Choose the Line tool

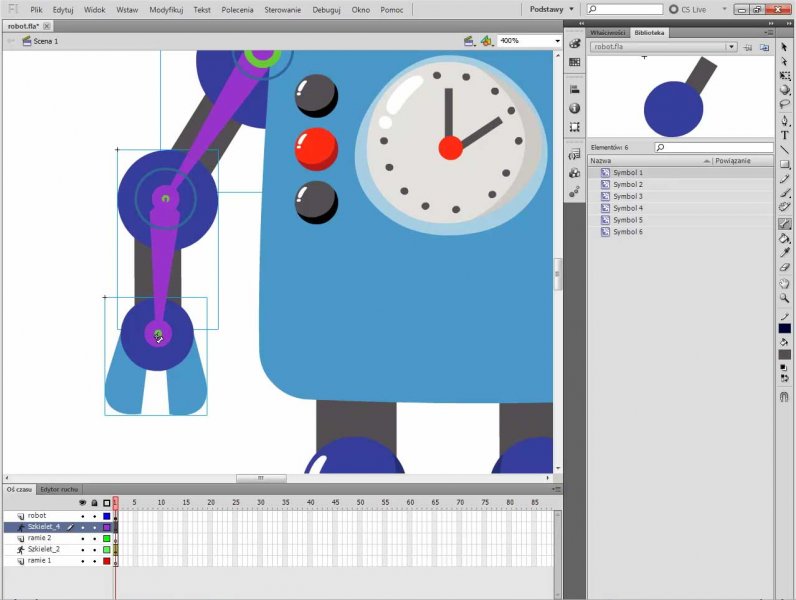[x=785, y=150]
